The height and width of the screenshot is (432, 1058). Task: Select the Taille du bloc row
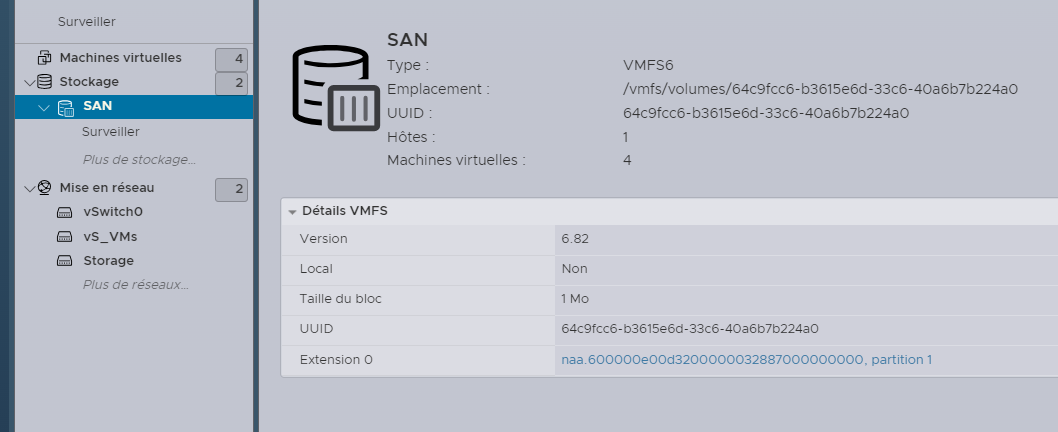668,298
